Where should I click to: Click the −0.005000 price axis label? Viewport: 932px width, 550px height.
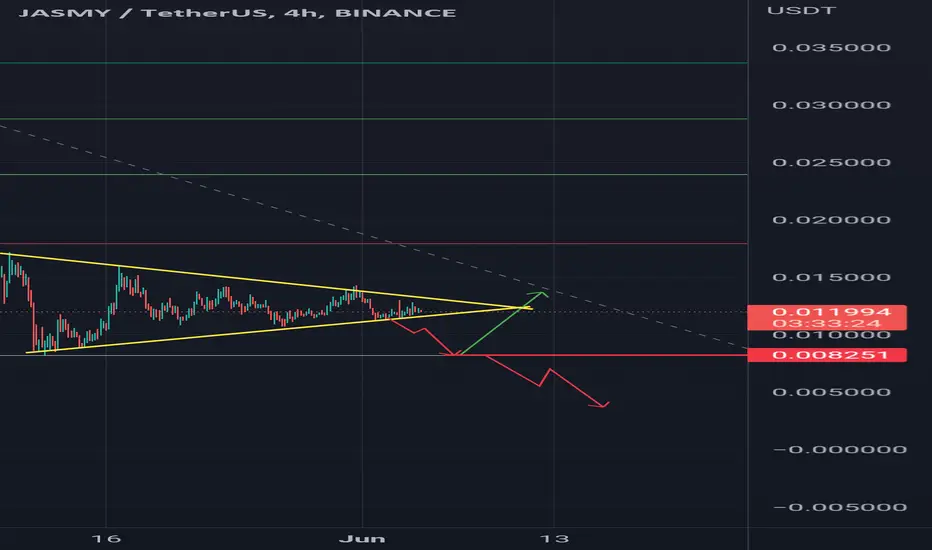pos(839,507)
